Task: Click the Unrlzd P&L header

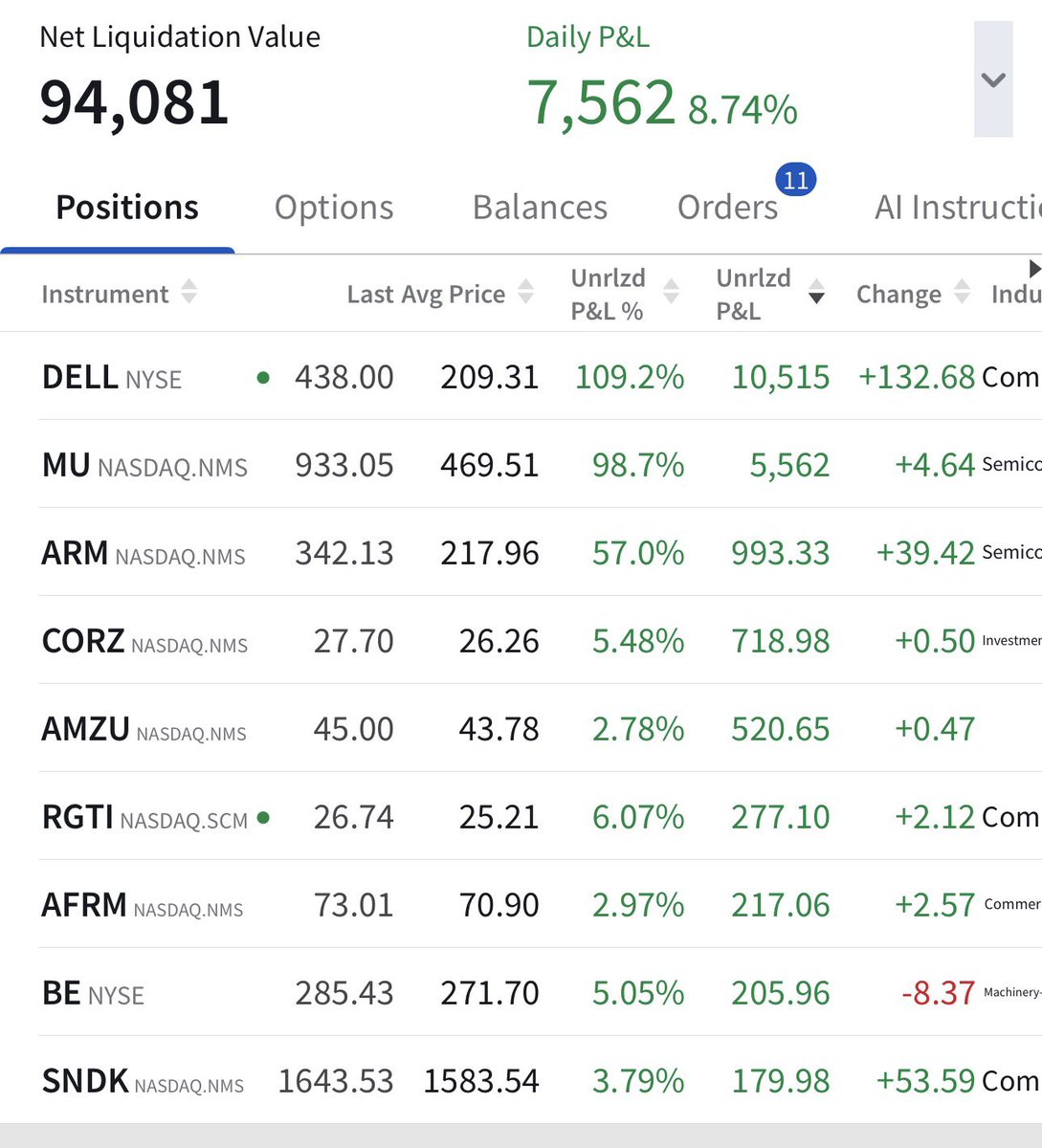Action: coord(753,294)
